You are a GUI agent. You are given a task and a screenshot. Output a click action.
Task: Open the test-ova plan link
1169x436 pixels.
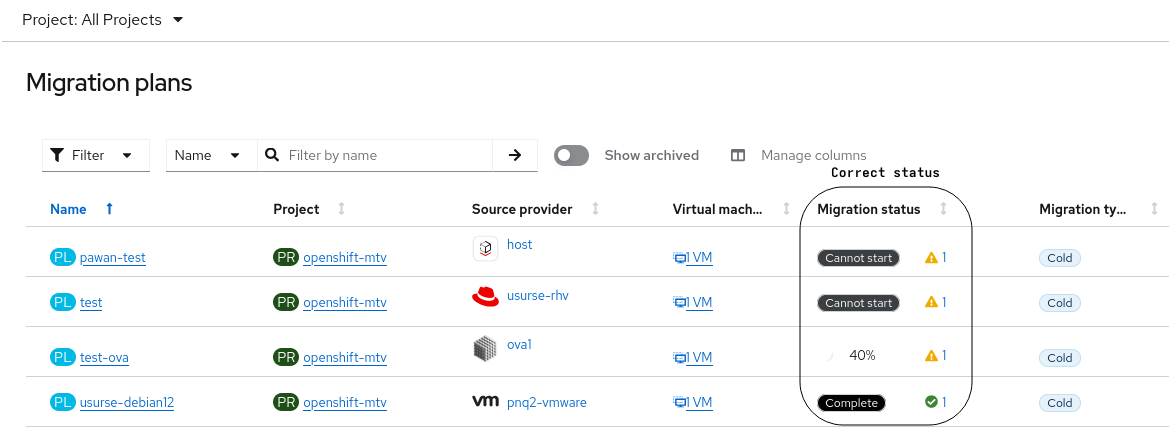[x=104, y=358]
